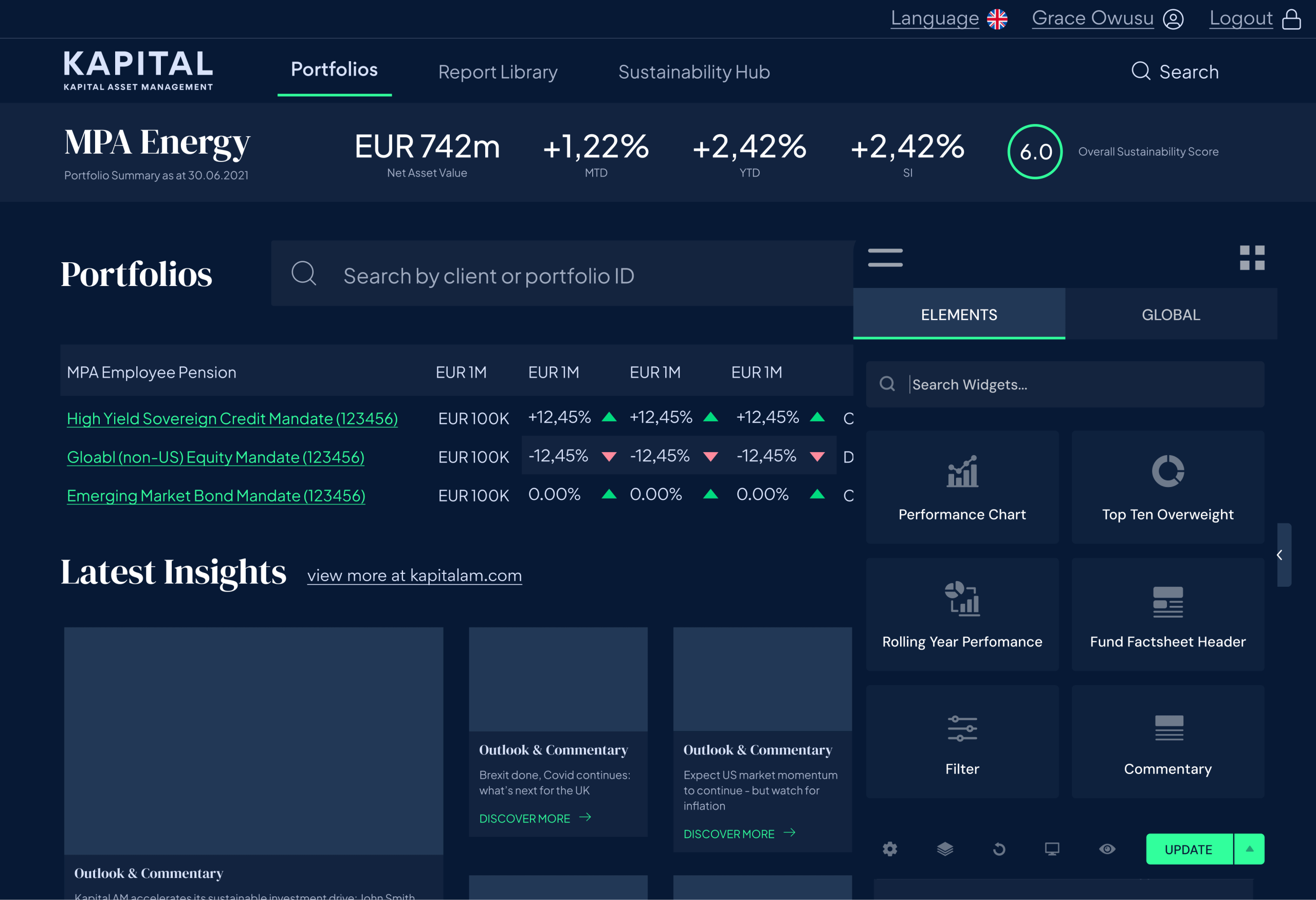Click the Grace Owusu account link

coord(1092,18)
